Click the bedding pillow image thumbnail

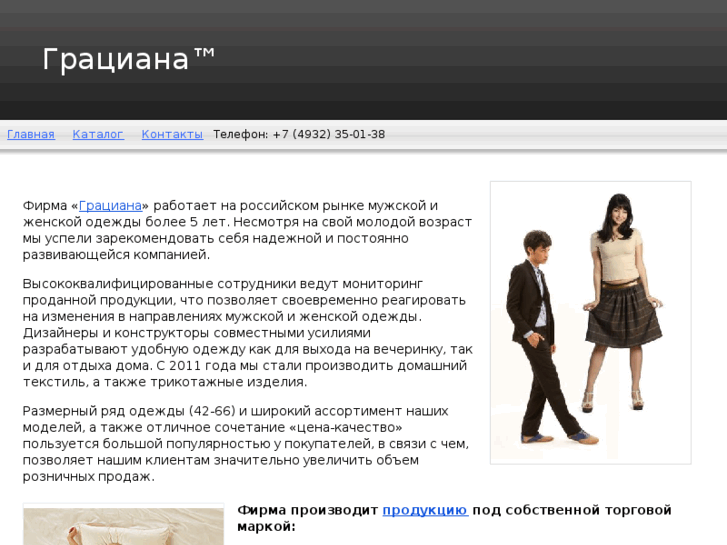pyautogui.click(x=123, y=525)
